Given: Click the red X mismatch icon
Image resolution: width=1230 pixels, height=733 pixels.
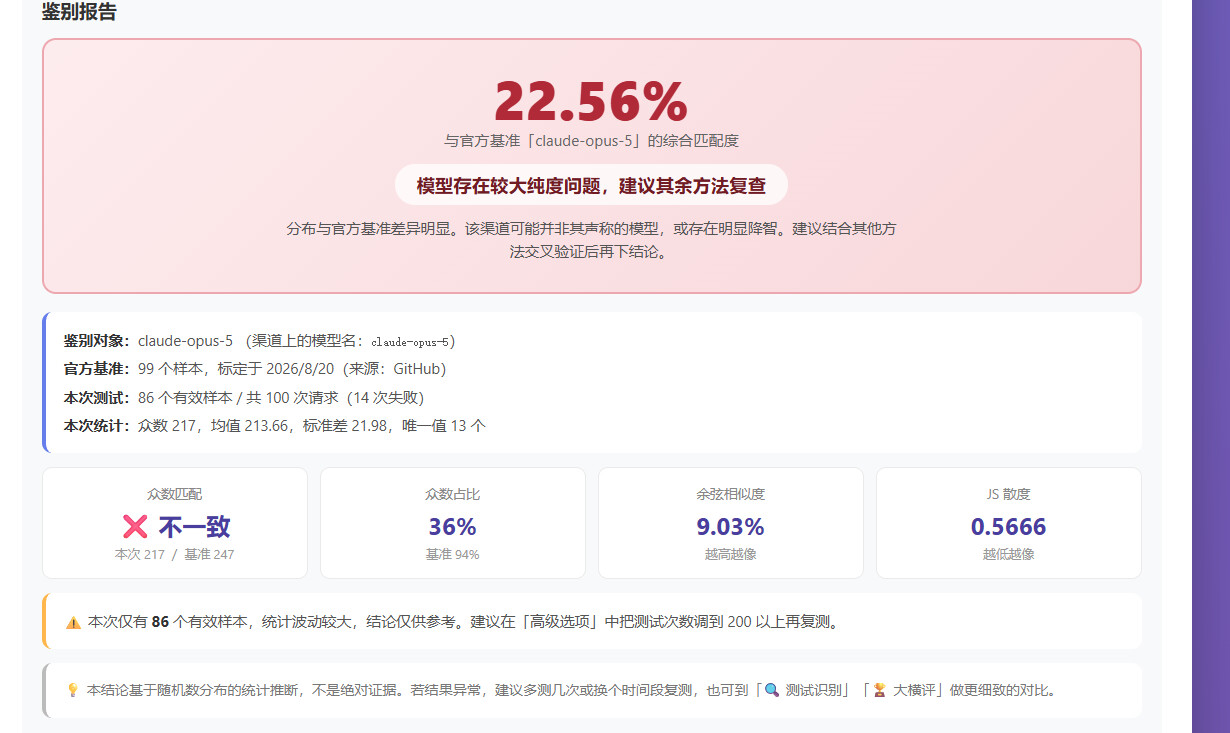Looking at the screenshot, I should [x=135, y=527].
